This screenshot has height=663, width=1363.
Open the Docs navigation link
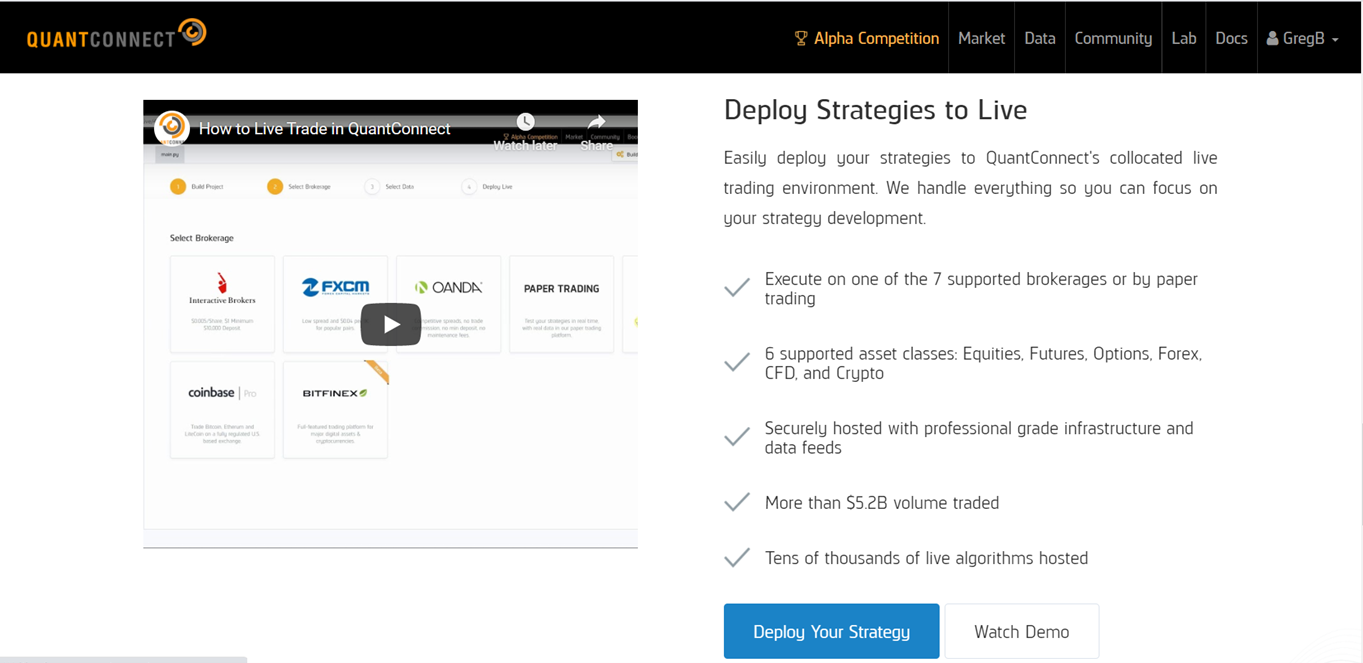(x=1231, y=38)
